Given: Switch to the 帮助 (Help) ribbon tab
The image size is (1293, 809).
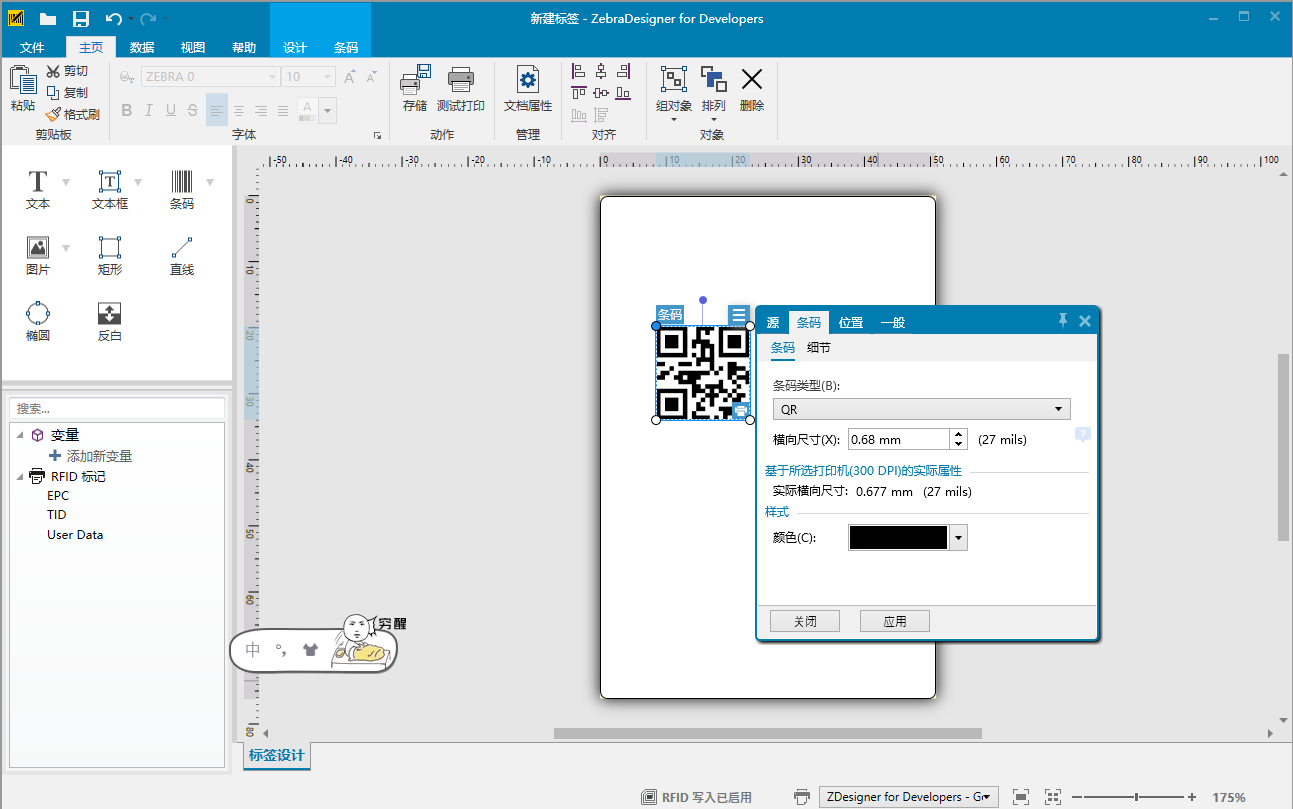Looking at the screenshot, I should pos(244,47).
